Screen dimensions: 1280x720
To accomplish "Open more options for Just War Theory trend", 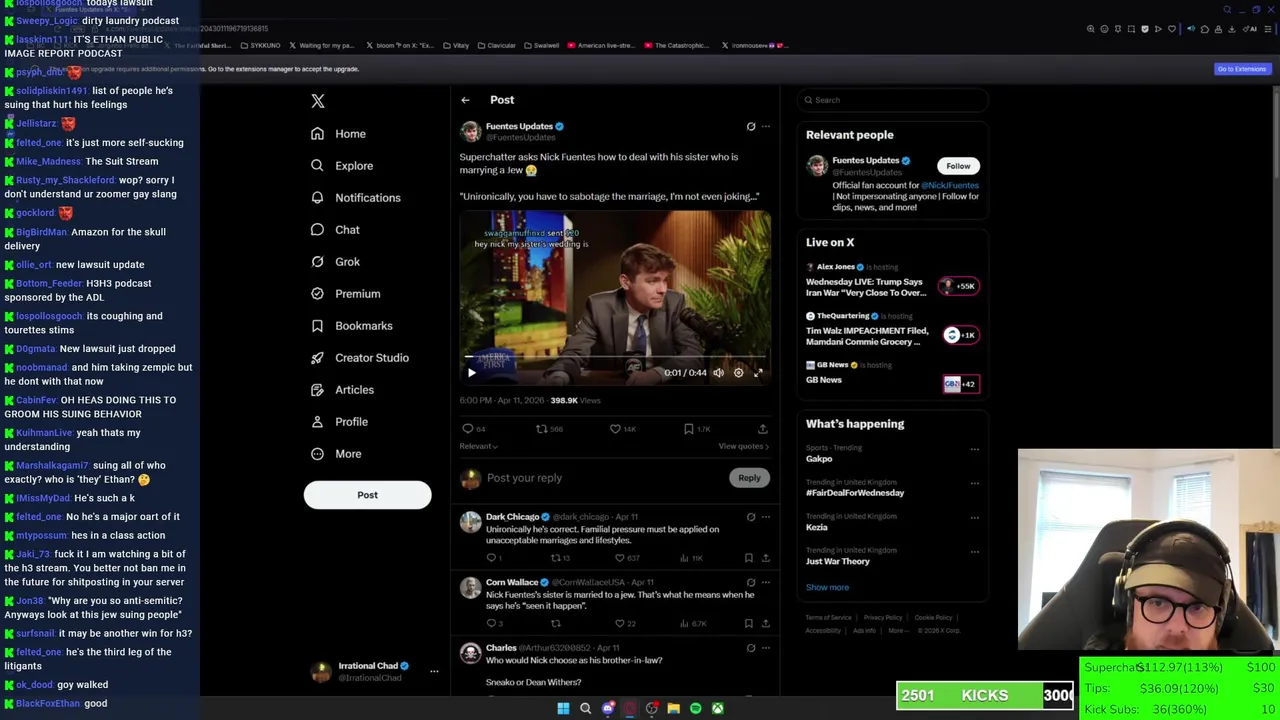I will click(x=974, y=551).
